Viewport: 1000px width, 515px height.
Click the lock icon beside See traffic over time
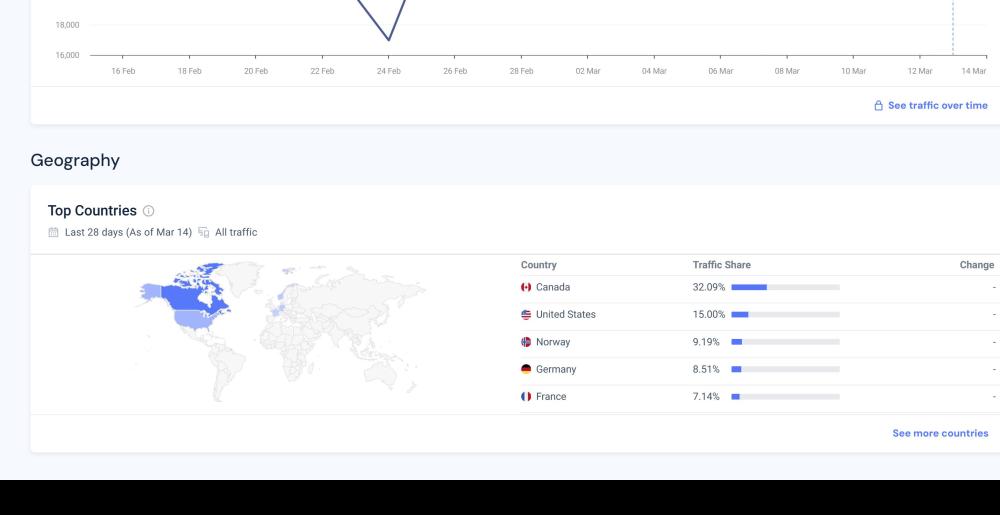tap(878, 105)
